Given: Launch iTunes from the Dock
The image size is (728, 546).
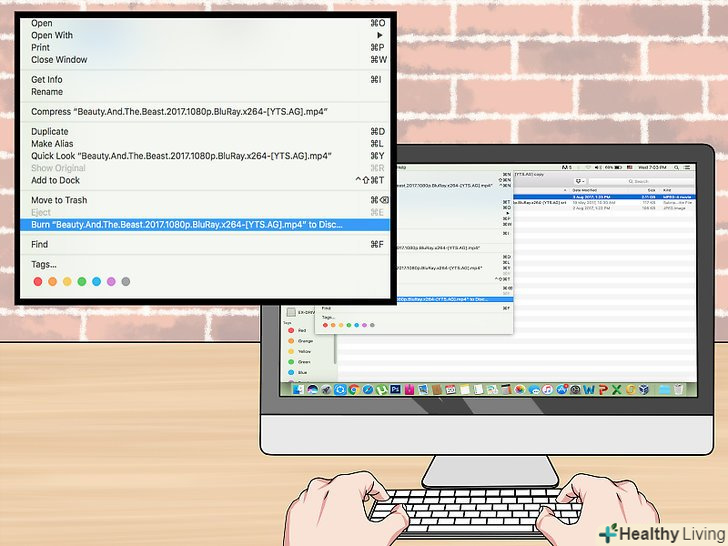Looking at the screenshot, I should point(548,390).
